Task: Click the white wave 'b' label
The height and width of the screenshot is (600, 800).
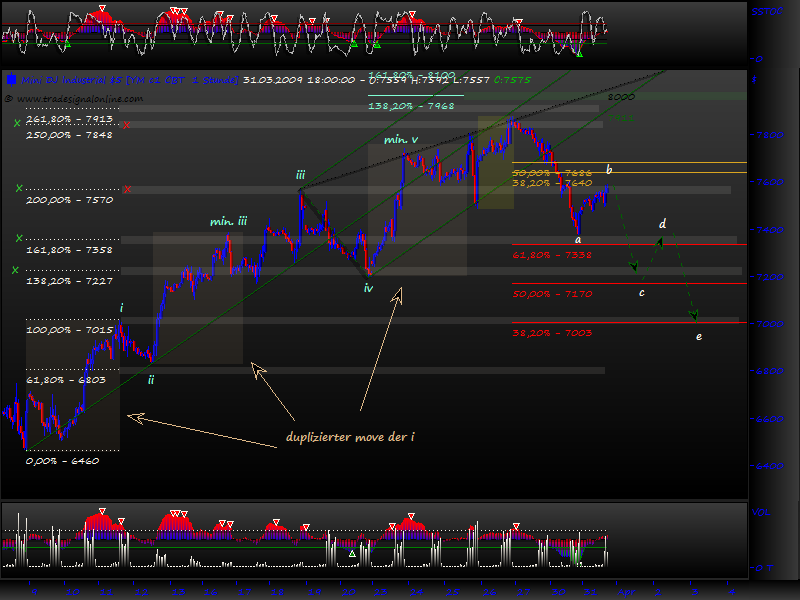Action: pos(609,169)
